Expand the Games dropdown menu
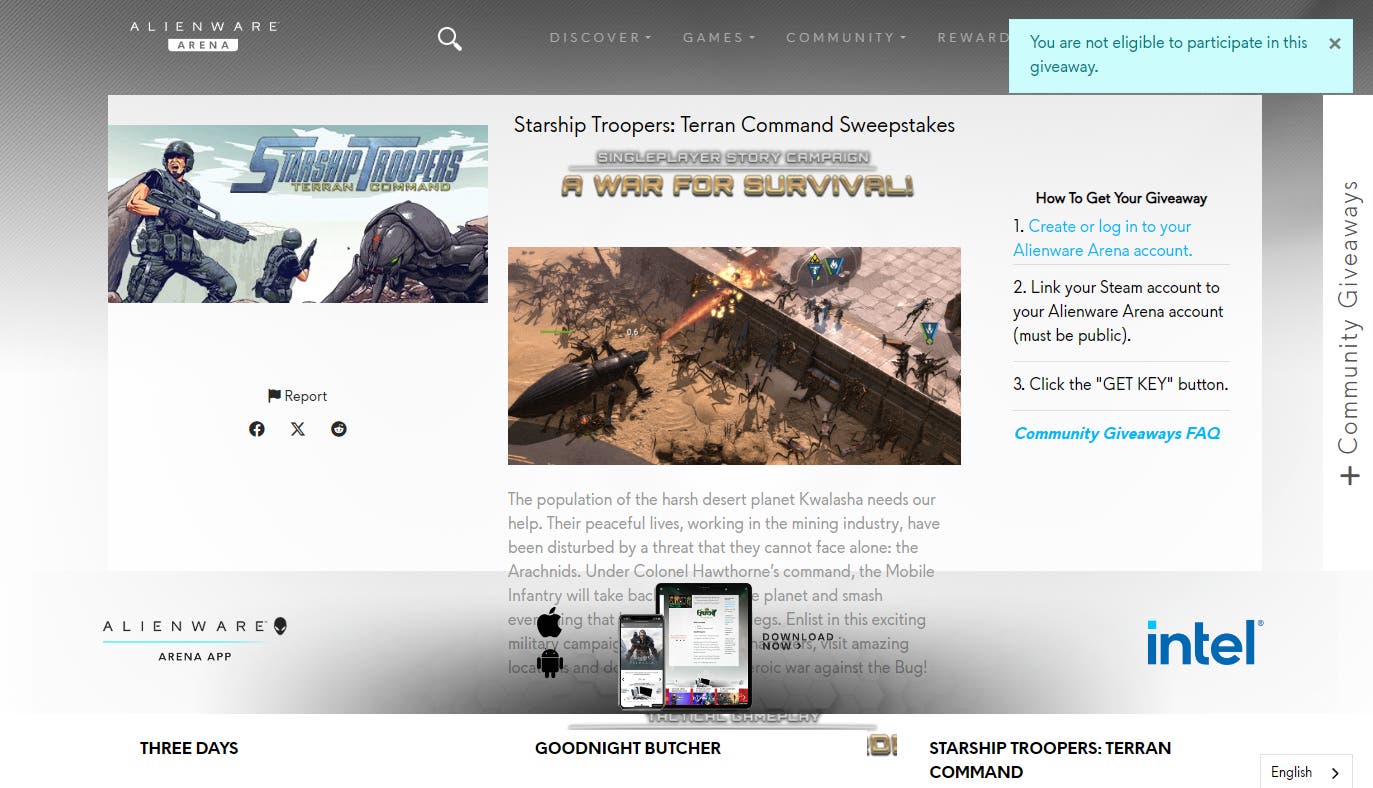 pyautogui.click(x=718, y=38)
